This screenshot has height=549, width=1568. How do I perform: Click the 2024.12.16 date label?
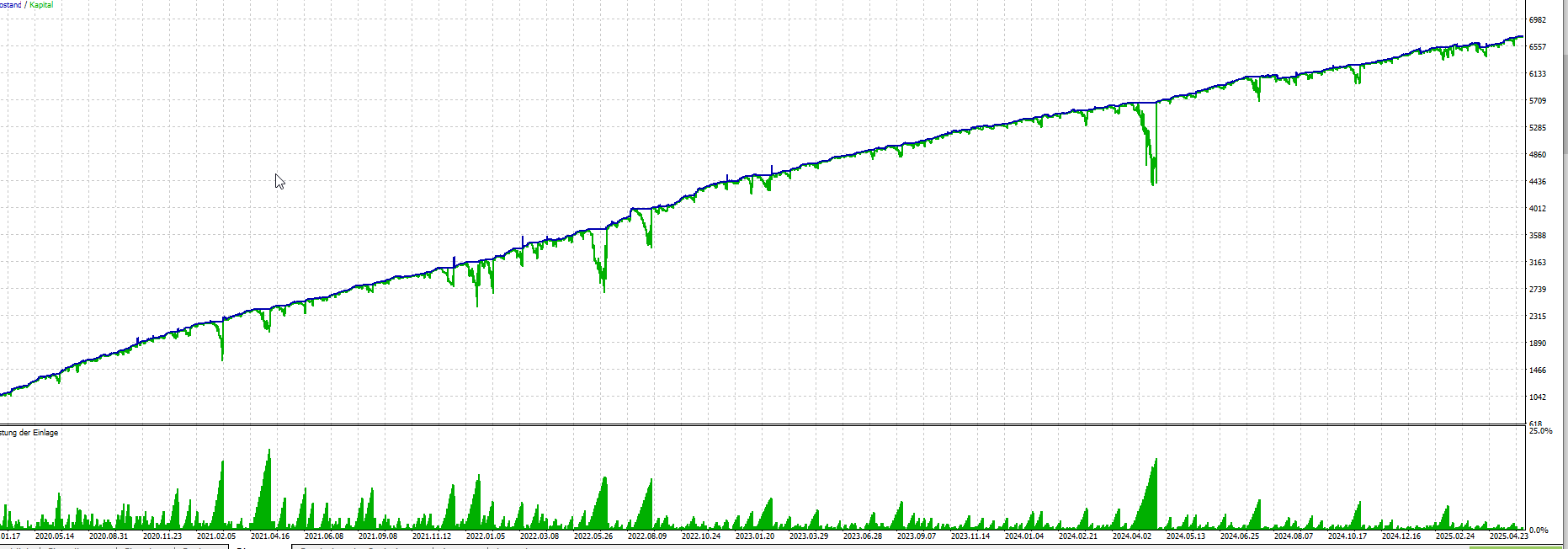coord(1401,536)
